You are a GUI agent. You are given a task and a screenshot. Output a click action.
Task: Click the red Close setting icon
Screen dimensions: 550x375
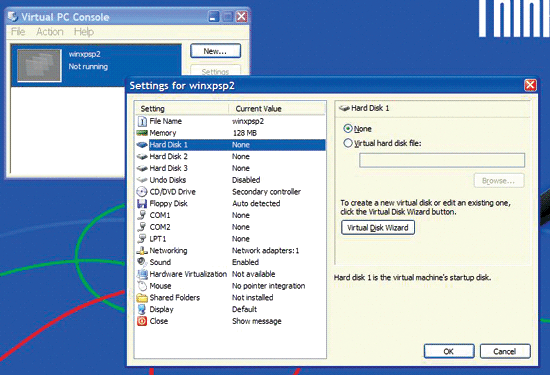tap(142, 321)
